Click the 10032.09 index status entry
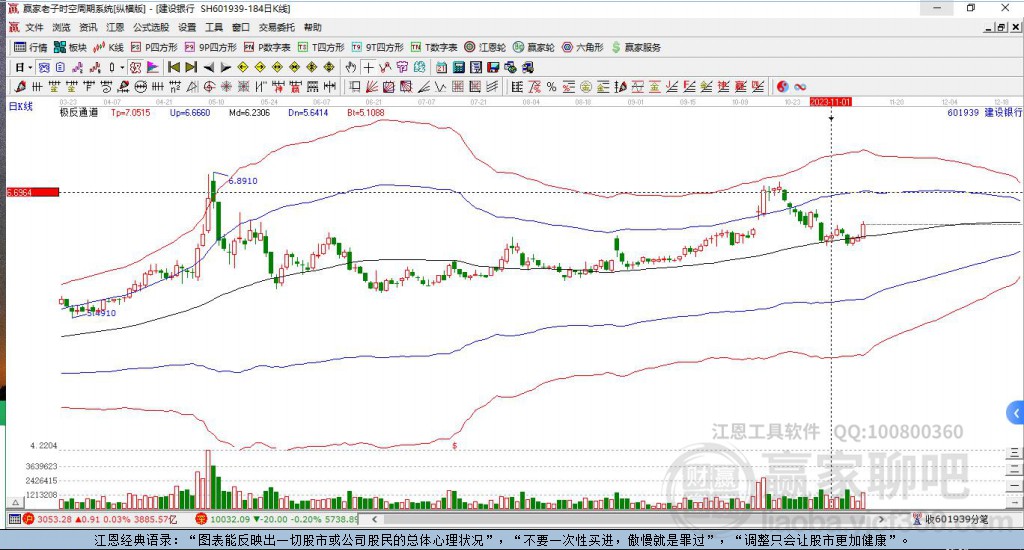 (277, 519)
